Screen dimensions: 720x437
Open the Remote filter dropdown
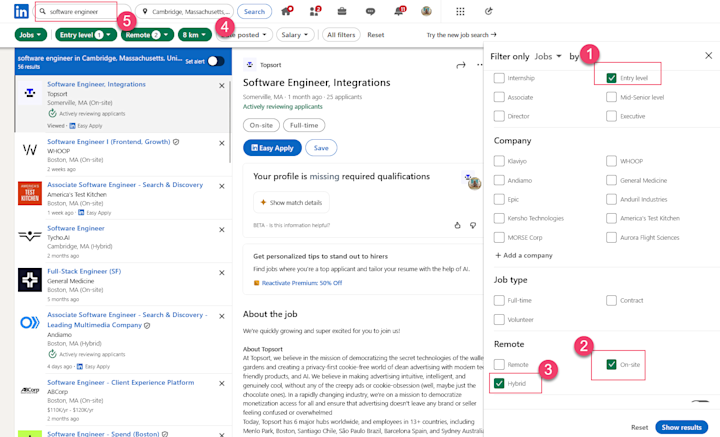(x=147, y=35)
